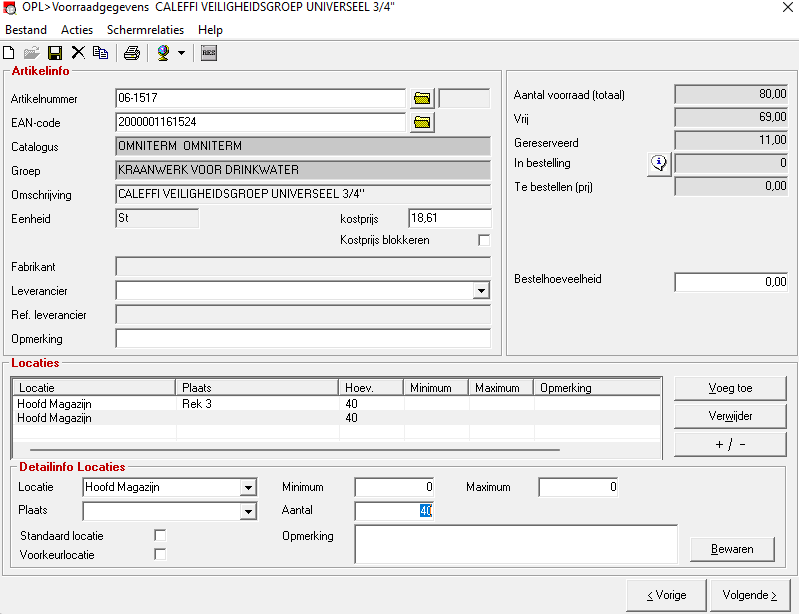Click the application icon in the title bar

click(9, 8)
